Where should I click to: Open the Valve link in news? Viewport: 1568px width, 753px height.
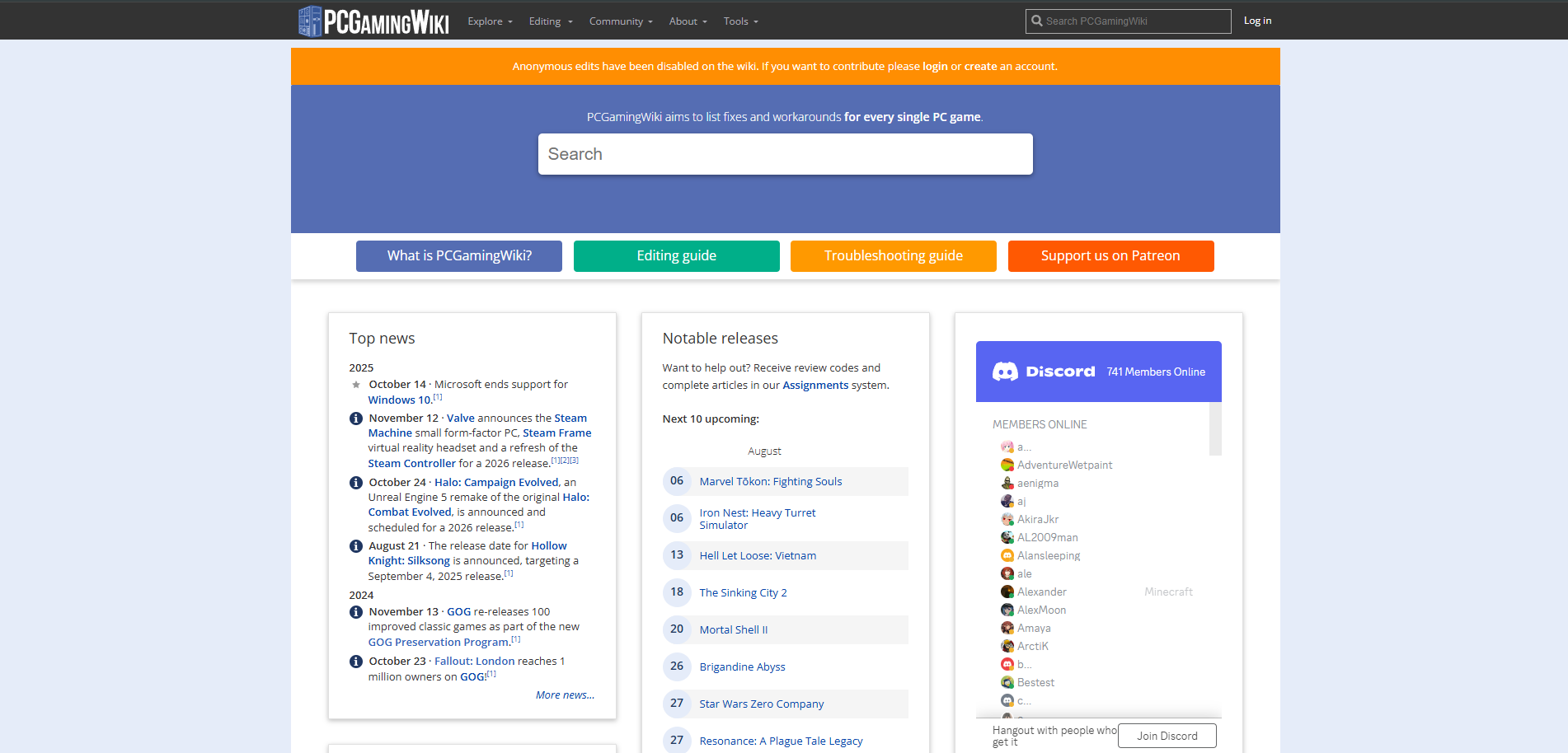461,419
